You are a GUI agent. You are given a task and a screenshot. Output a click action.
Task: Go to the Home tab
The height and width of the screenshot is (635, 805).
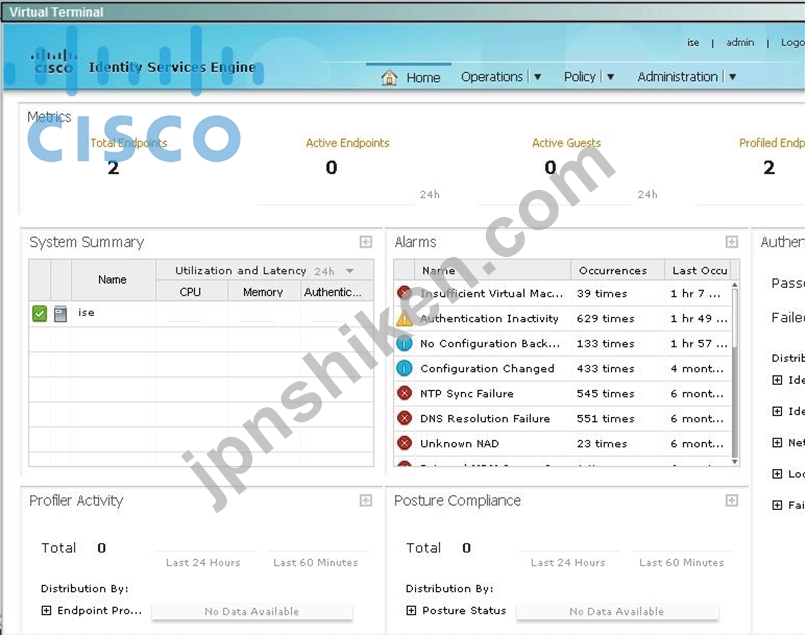[x=423, y=78]
